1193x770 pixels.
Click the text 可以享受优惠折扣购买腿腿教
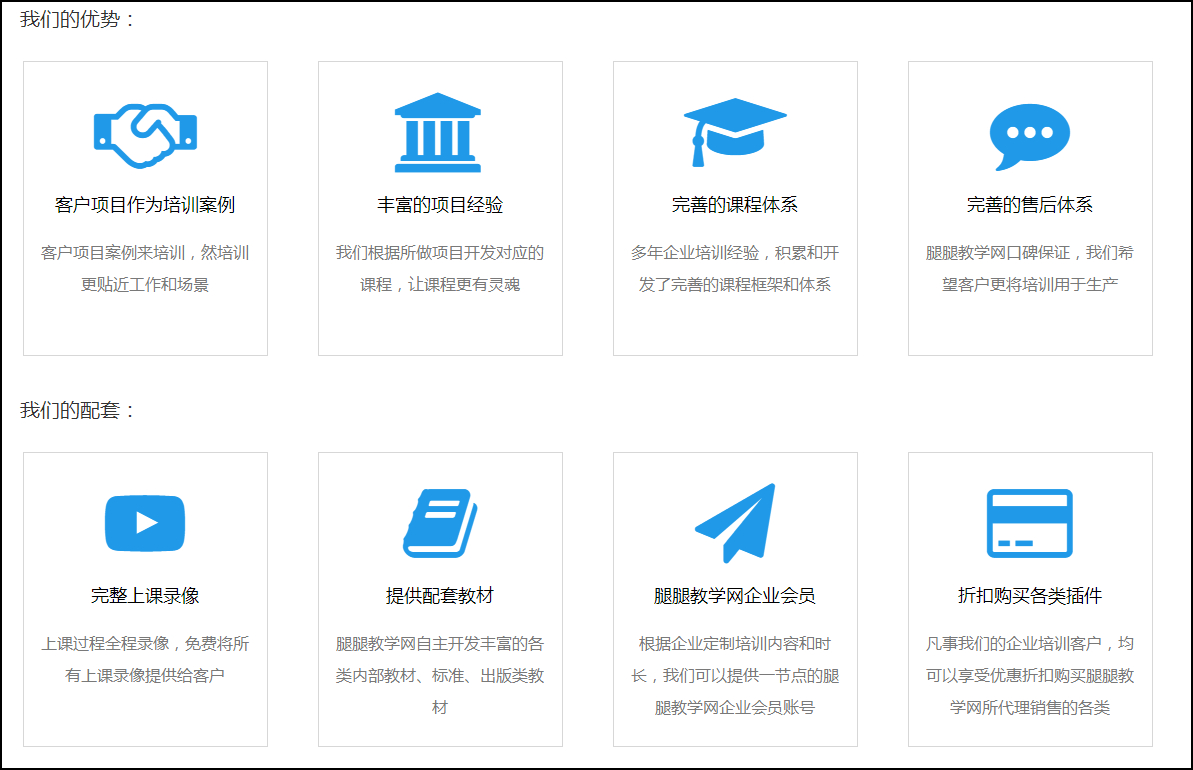pyautogui.click(x=1029, y=676)
